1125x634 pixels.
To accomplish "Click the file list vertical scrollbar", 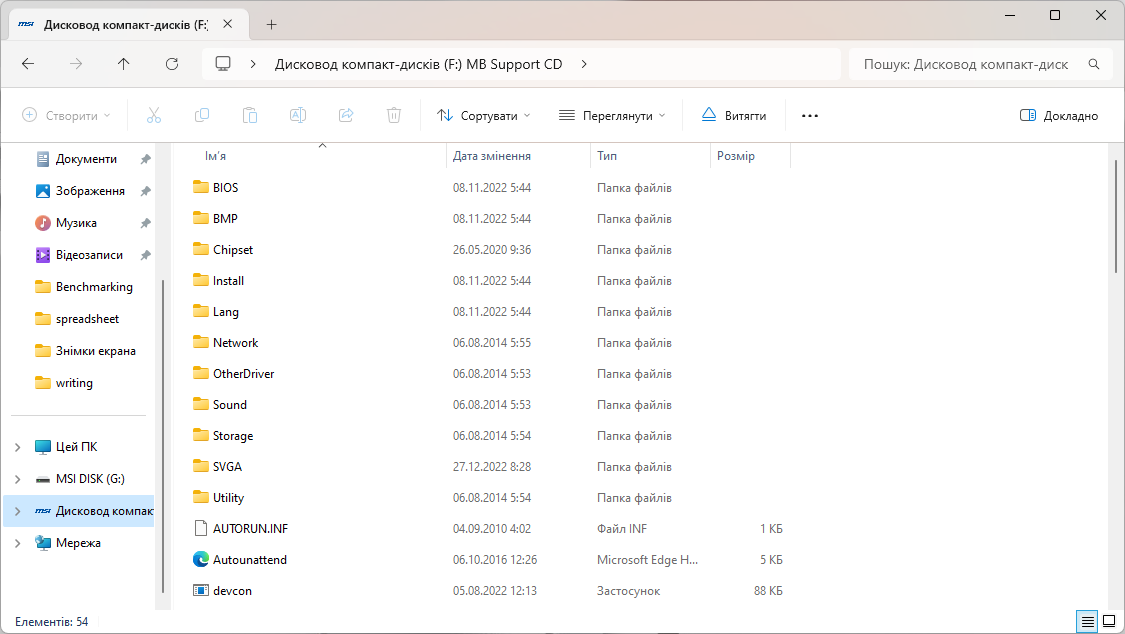I will 1116,215.
